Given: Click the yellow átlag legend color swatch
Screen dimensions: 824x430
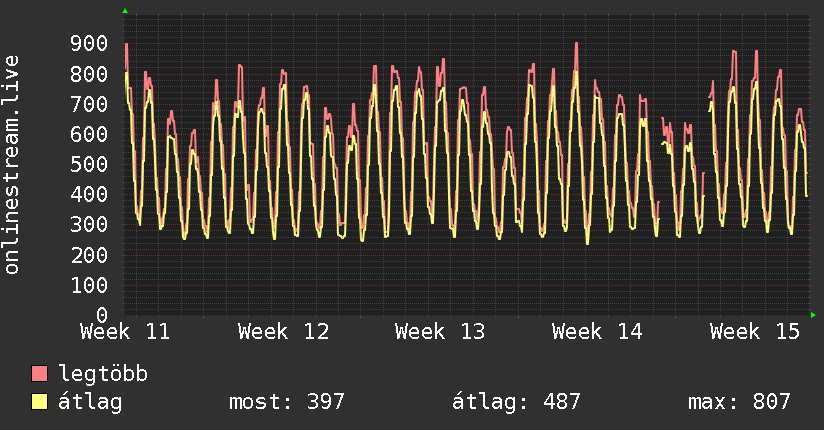Looking at the screenshot, I should coord(39,402).
